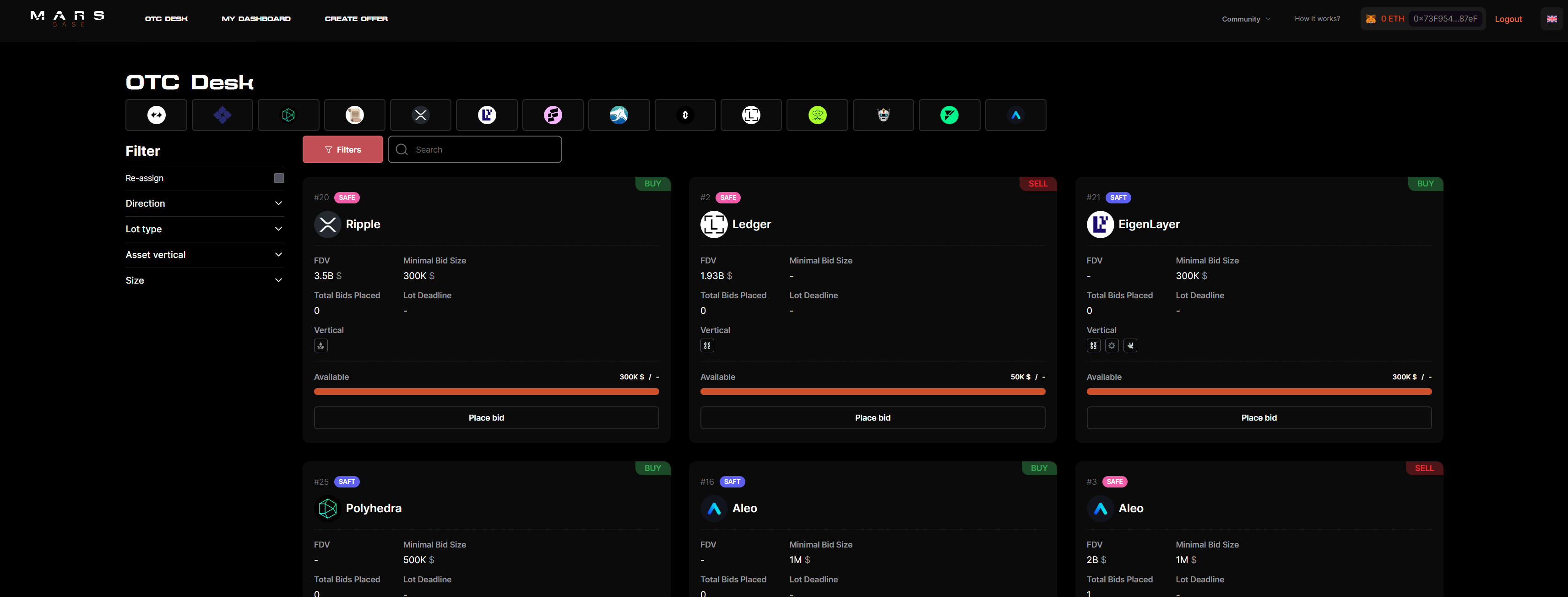Place a bid on the Ledger lot

click(872, 418)
